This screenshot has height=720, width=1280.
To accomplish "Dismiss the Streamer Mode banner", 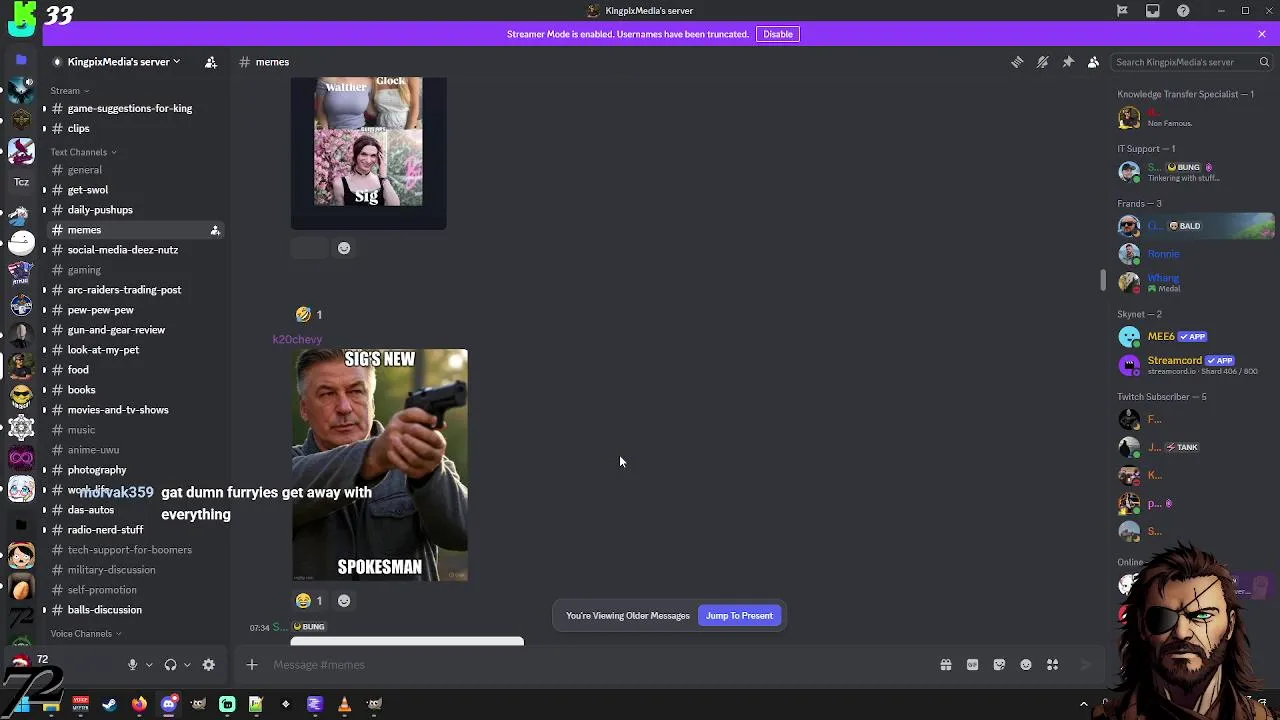I will [1262, 34].
